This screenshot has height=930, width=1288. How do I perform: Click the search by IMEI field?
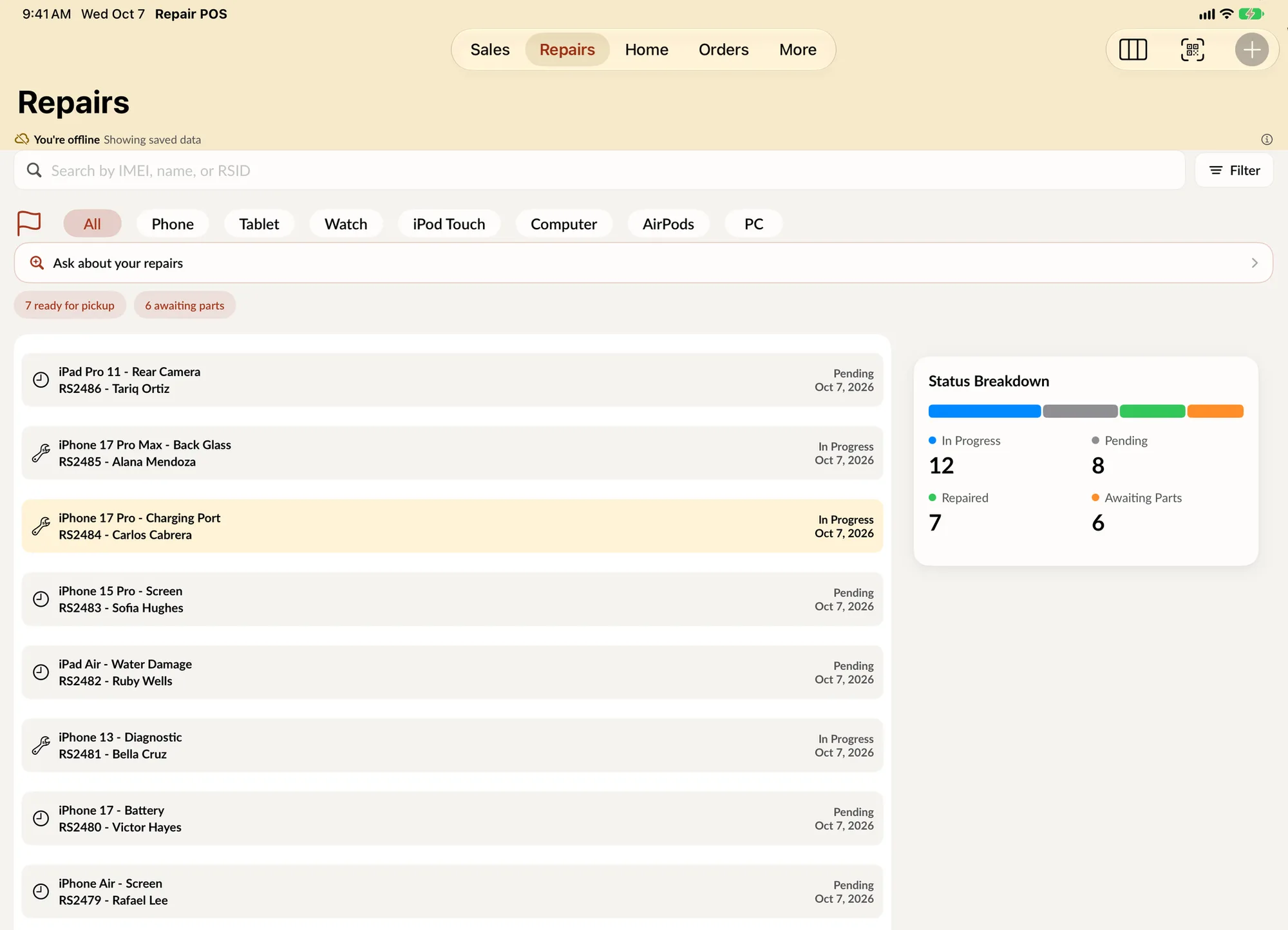(x=599, y=170)
